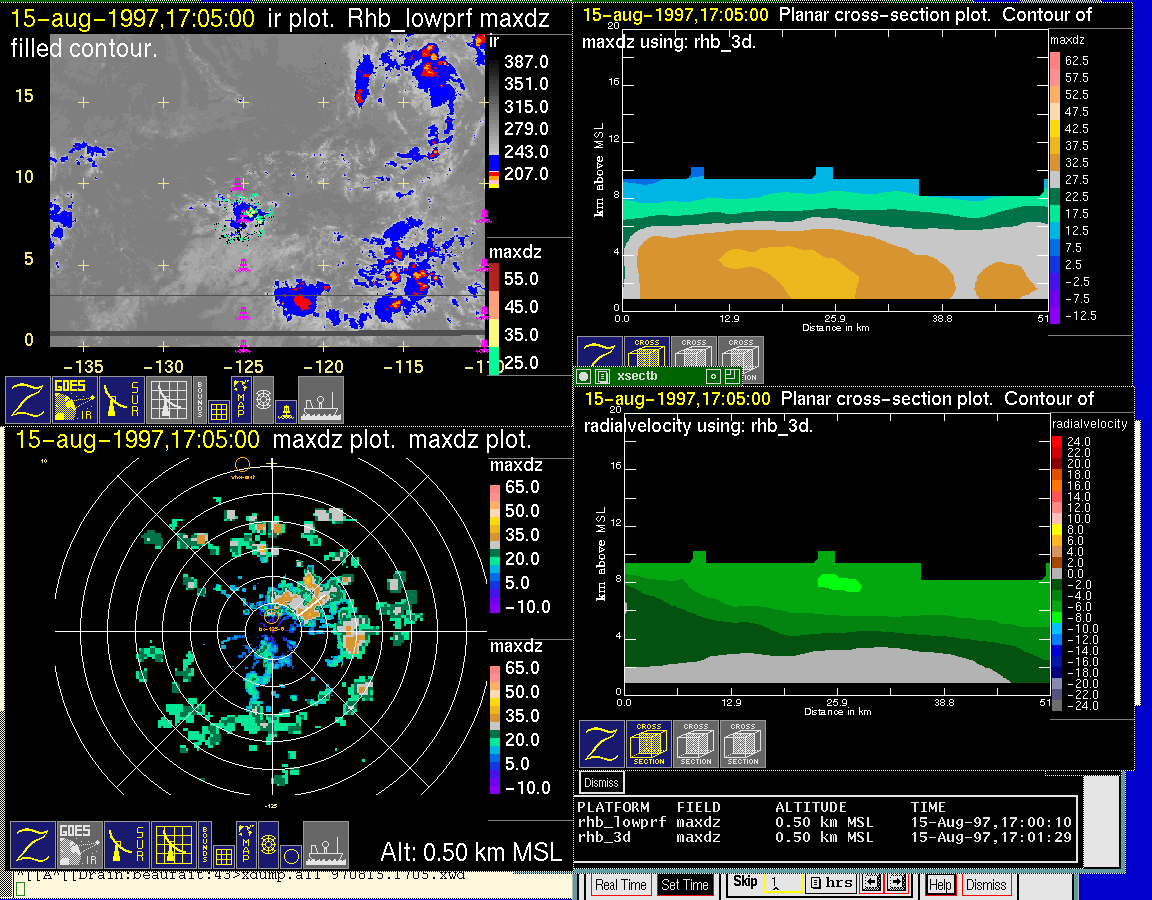The width and height of the screenshot is (1152, 900).
Task: Open the hrs time units dropdown
Action: coord(829,884)
